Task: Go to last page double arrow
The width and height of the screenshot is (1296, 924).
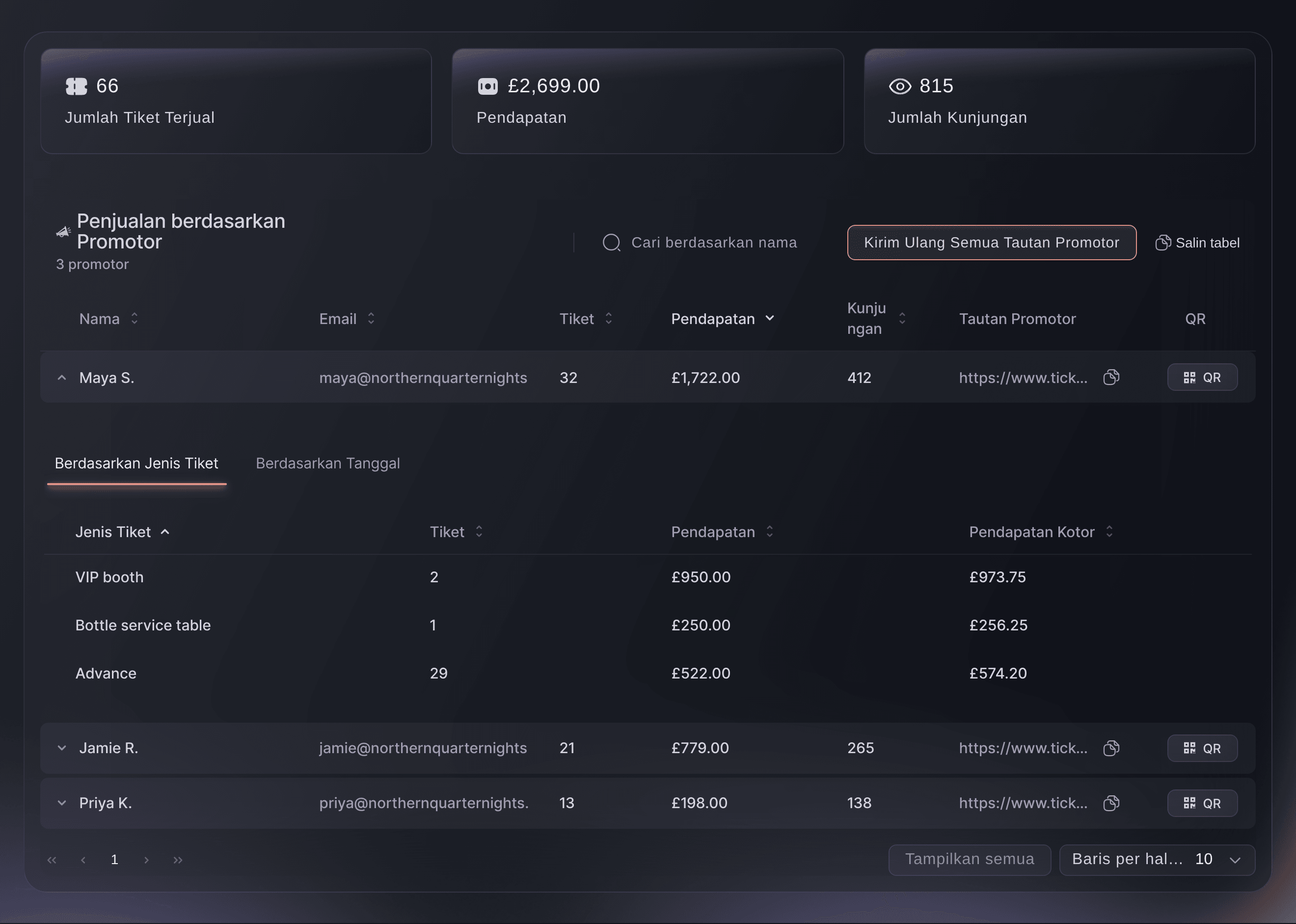Action: [x=178, y=860]
